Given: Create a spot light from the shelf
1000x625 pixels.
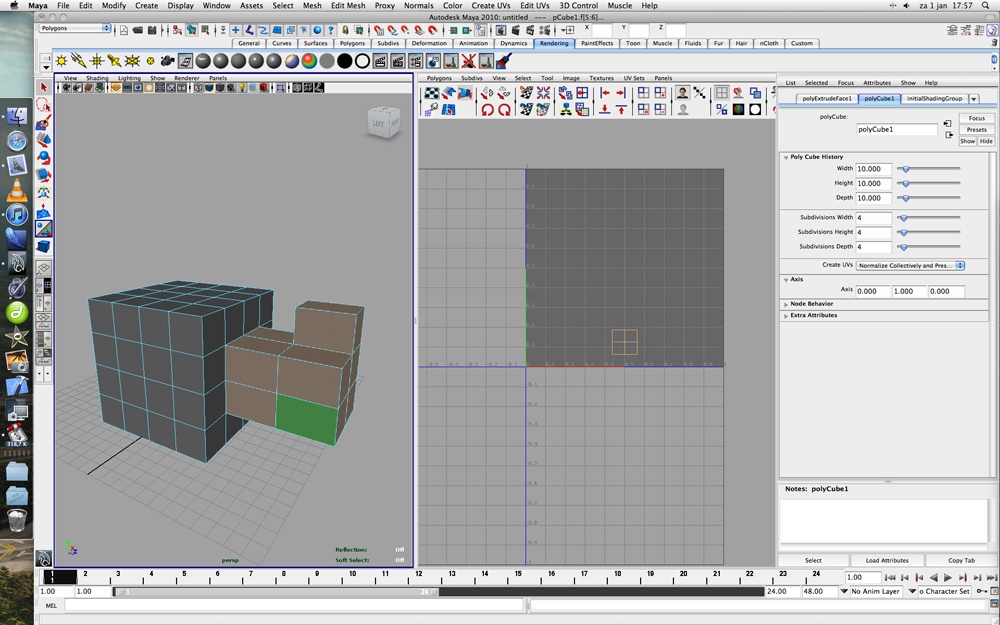Looking at the screenshot, I should (114, 61).
